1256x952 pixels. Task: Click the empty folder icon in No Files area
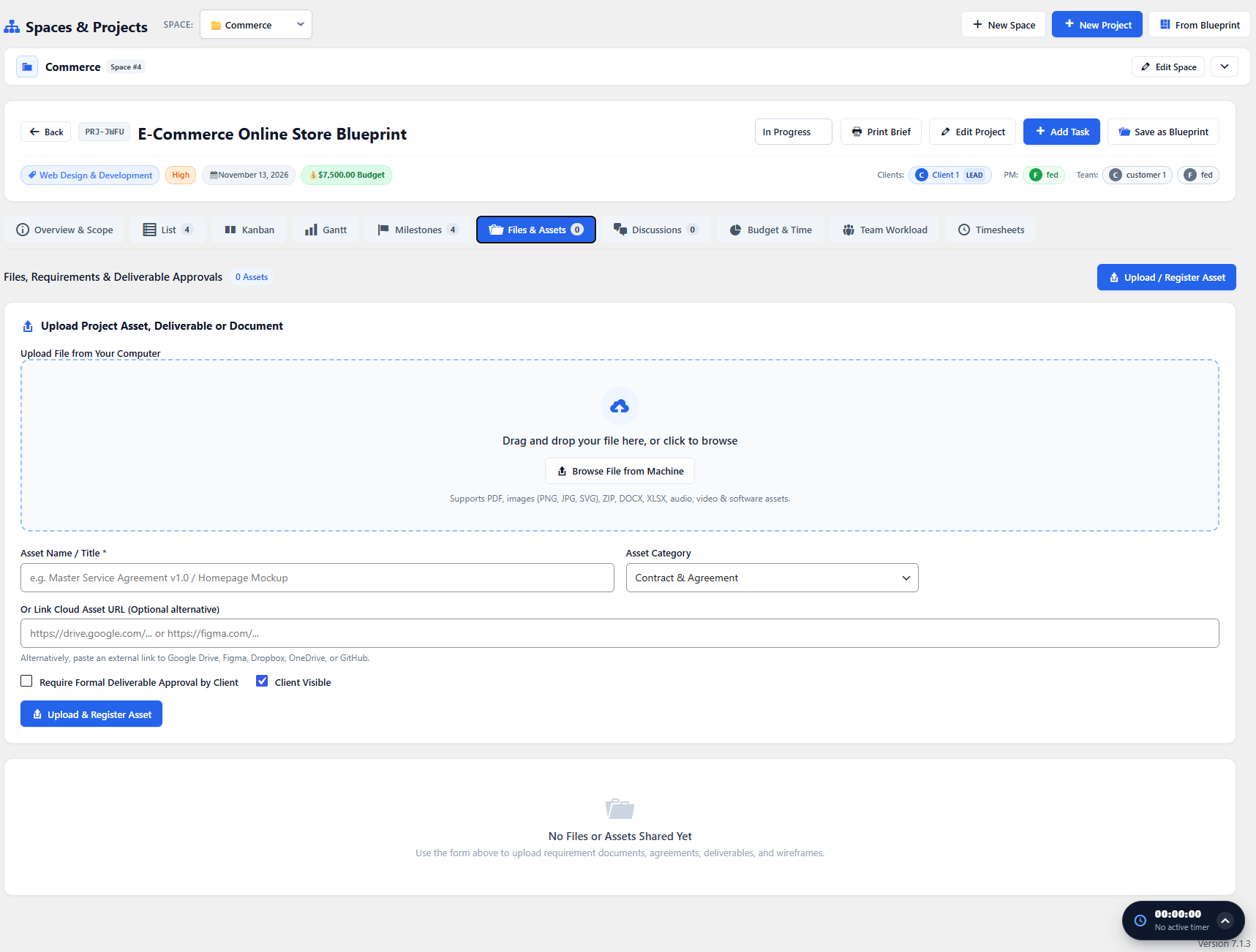(x=620, y=808)
